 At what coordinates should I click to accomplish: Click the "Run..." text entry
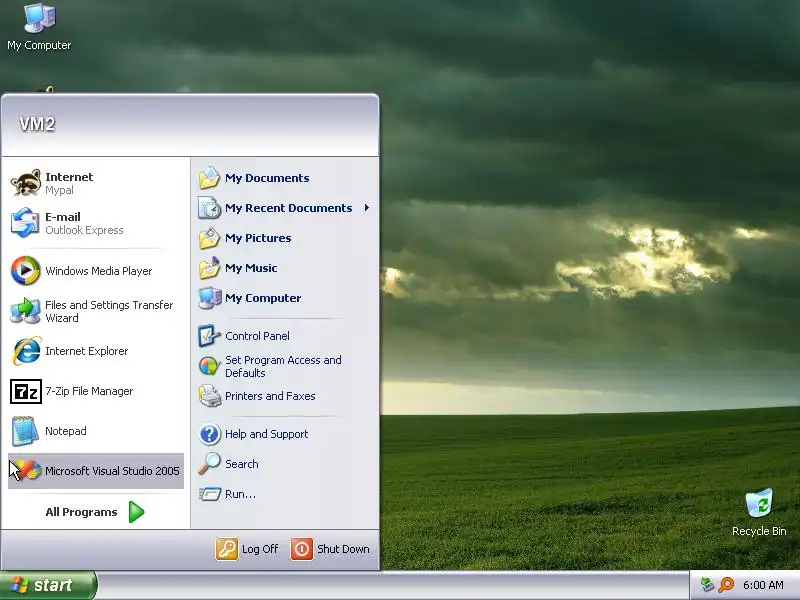click(240, 494)
